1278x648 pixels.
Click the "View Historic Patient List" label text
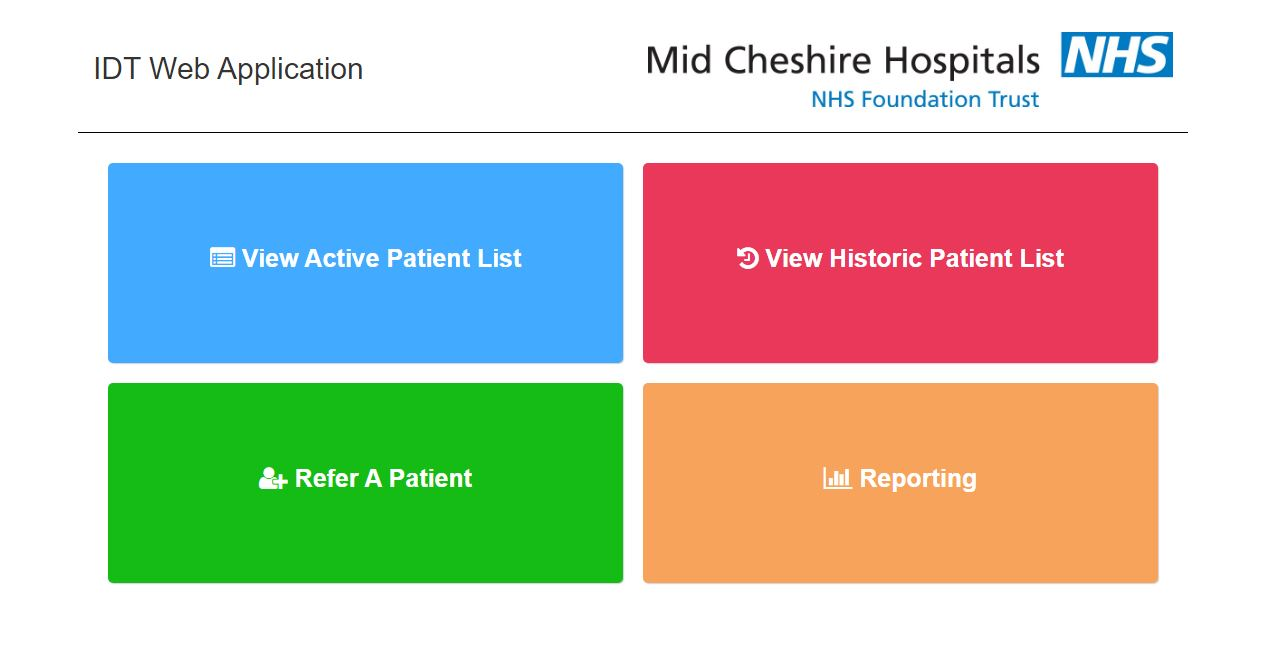coord(914,258)
